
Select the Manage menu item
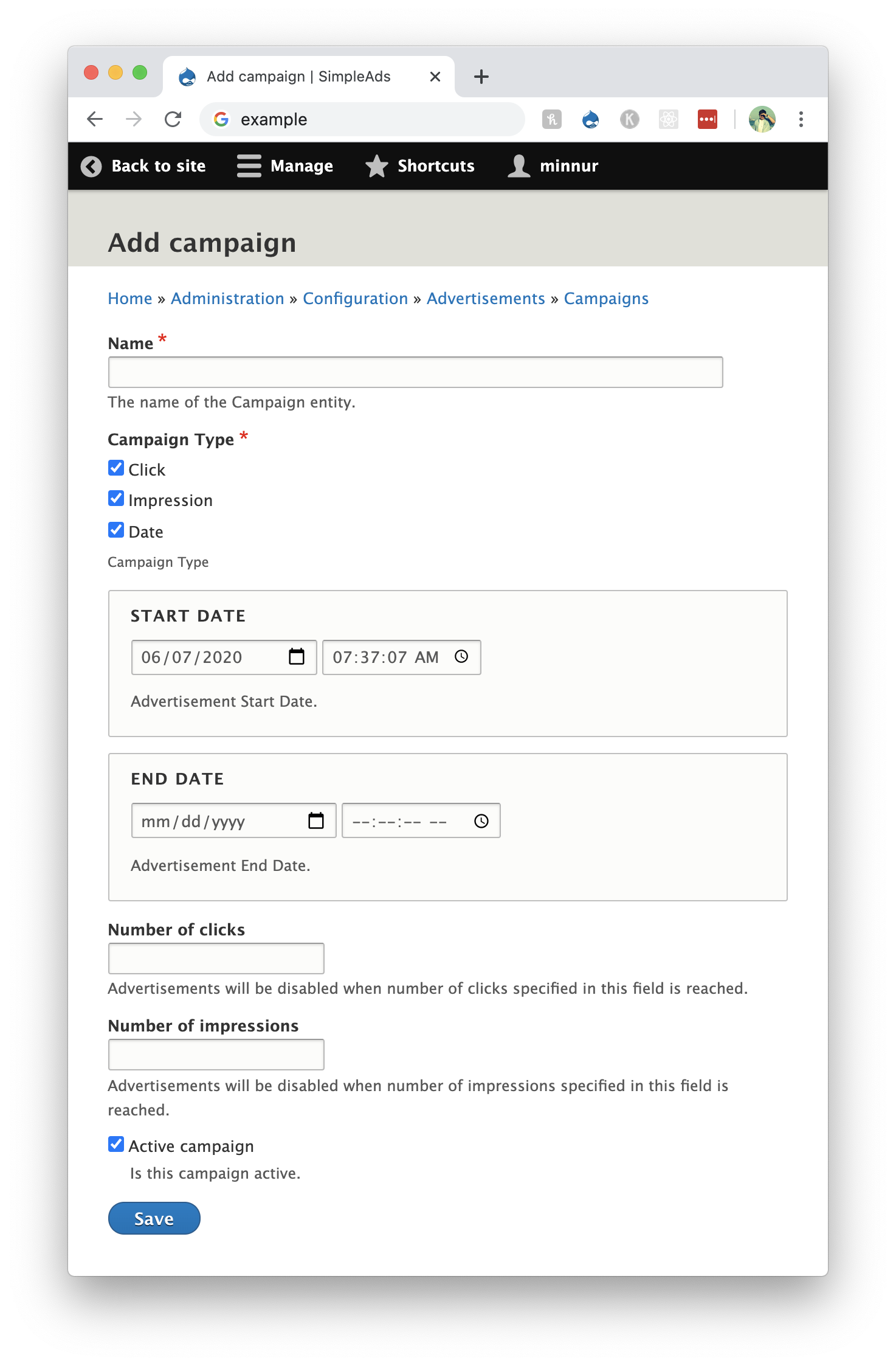click(x=302, y=165)
